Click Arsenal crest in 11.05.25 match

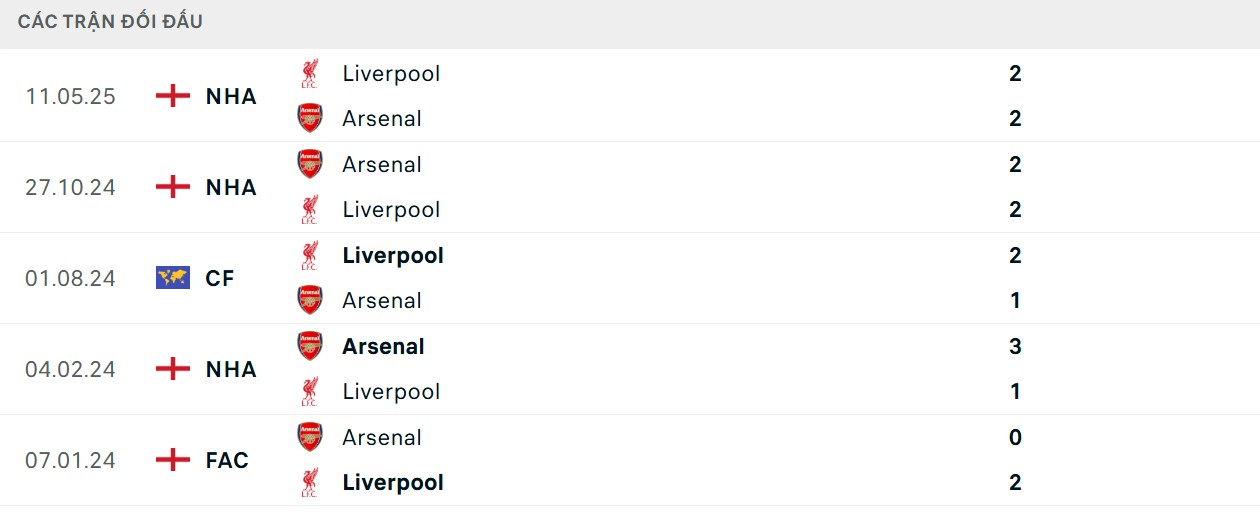tap(310, 118)
